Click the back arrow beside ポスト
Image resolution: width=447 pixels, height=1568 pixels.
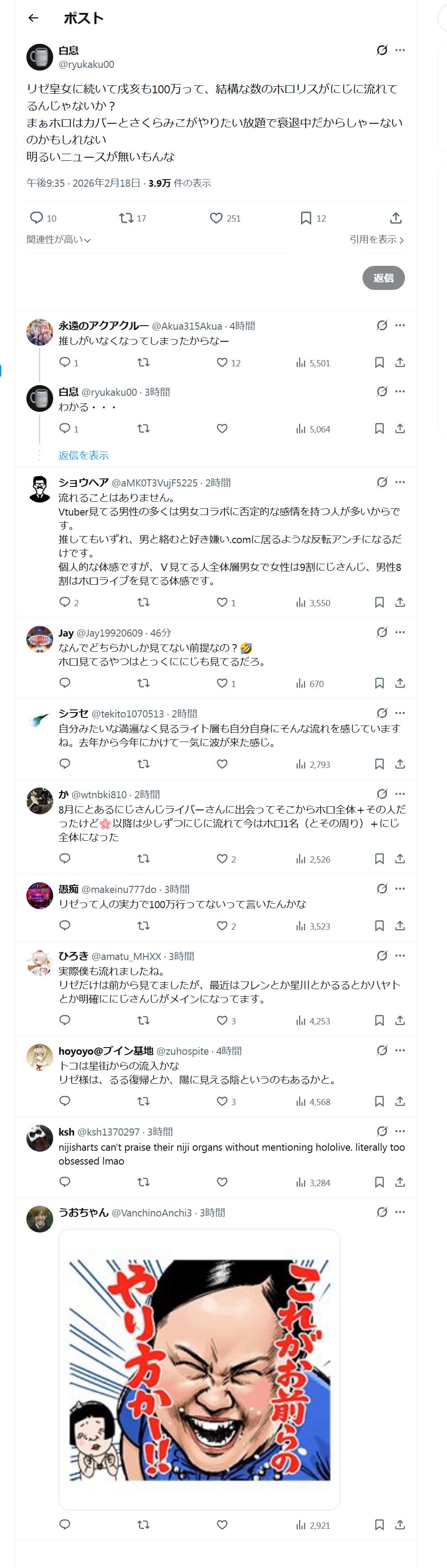coord(34,18)
